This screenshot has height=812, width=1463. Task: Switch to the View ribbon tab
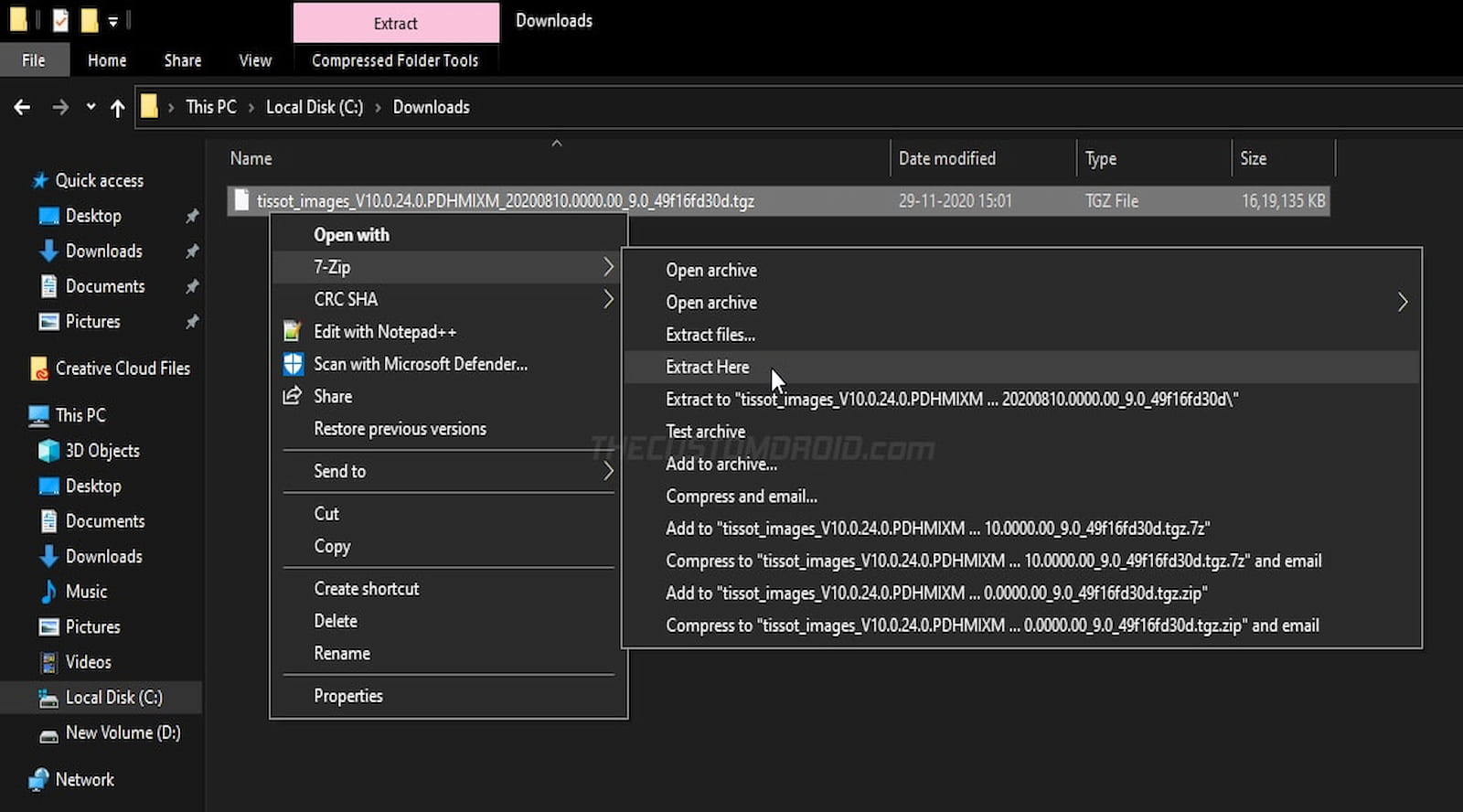pyautogui.click(x=255, y=60)
